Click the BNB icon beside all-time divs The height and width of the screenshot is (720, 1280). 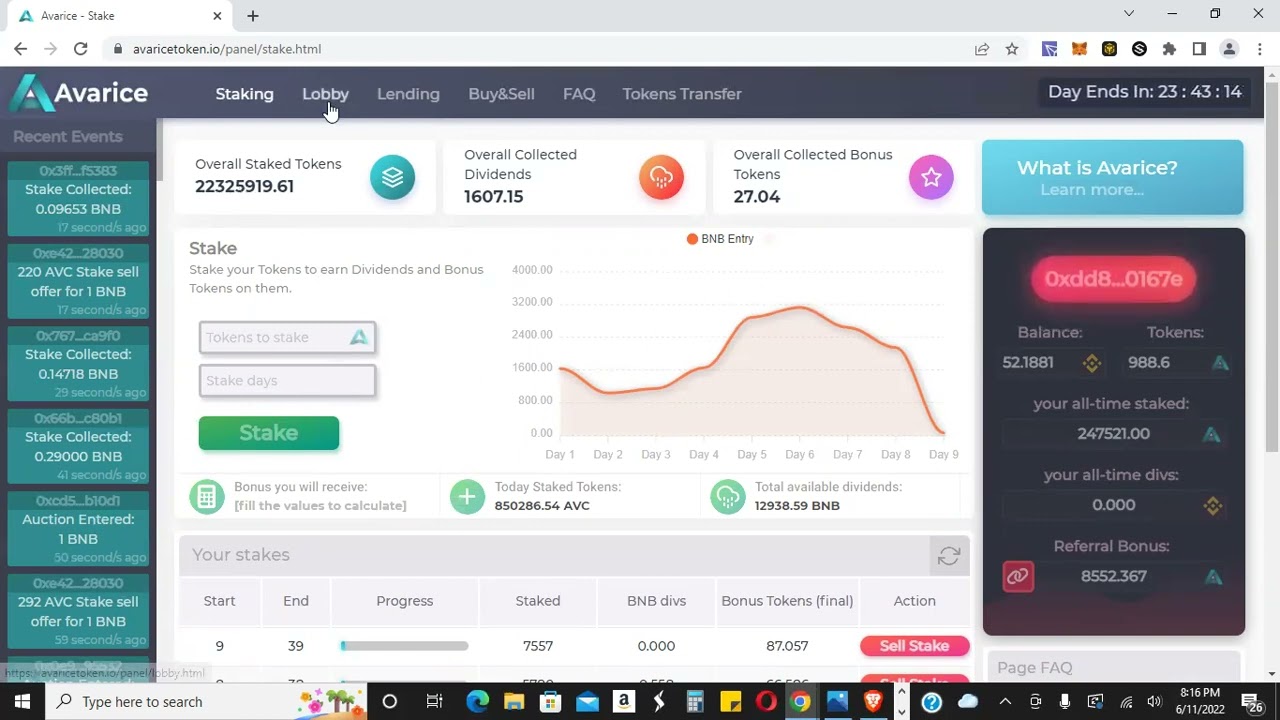point(1213,505)
